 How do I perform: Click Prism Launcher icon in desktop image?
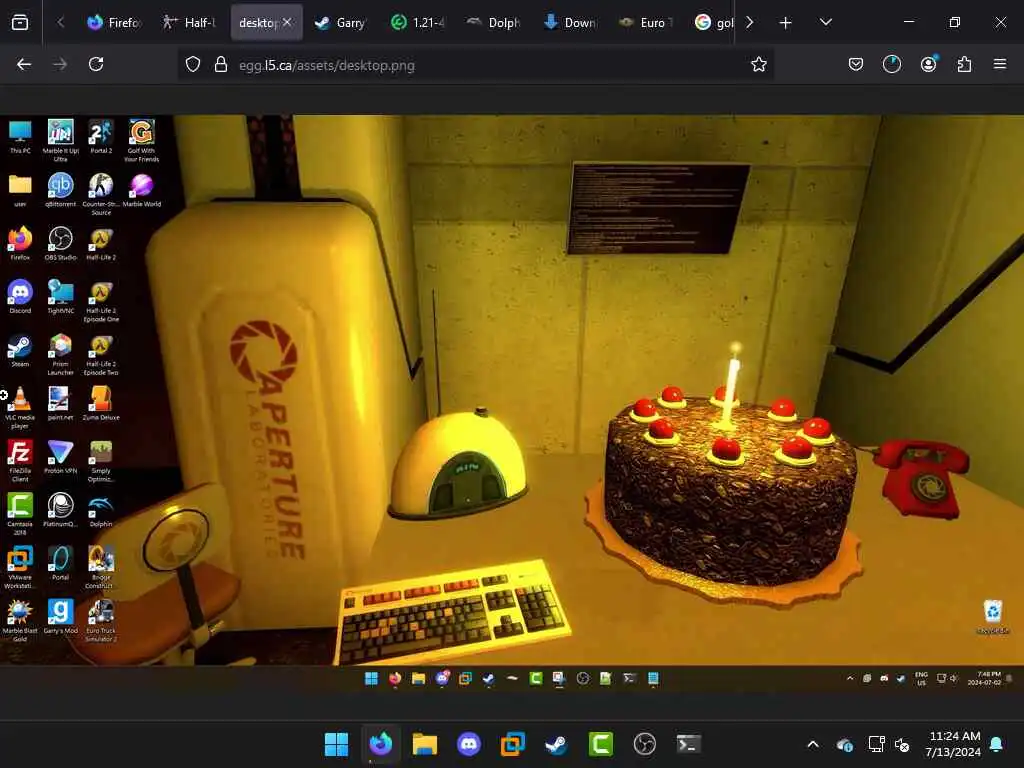point(60,354)
